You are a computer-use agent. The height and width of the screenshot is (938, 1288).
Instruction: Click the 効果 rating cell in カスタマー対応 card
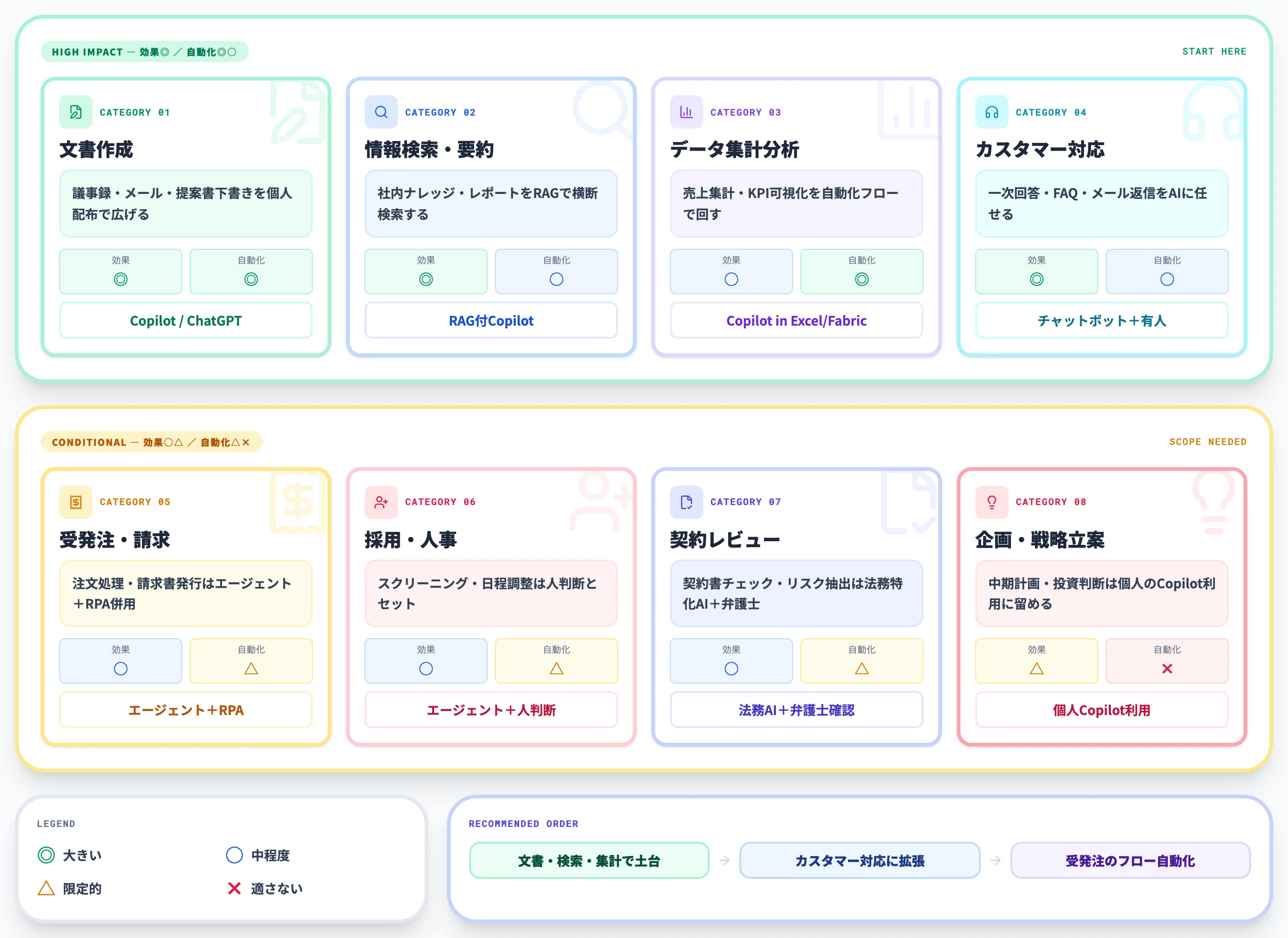[x=1036, y=272]
